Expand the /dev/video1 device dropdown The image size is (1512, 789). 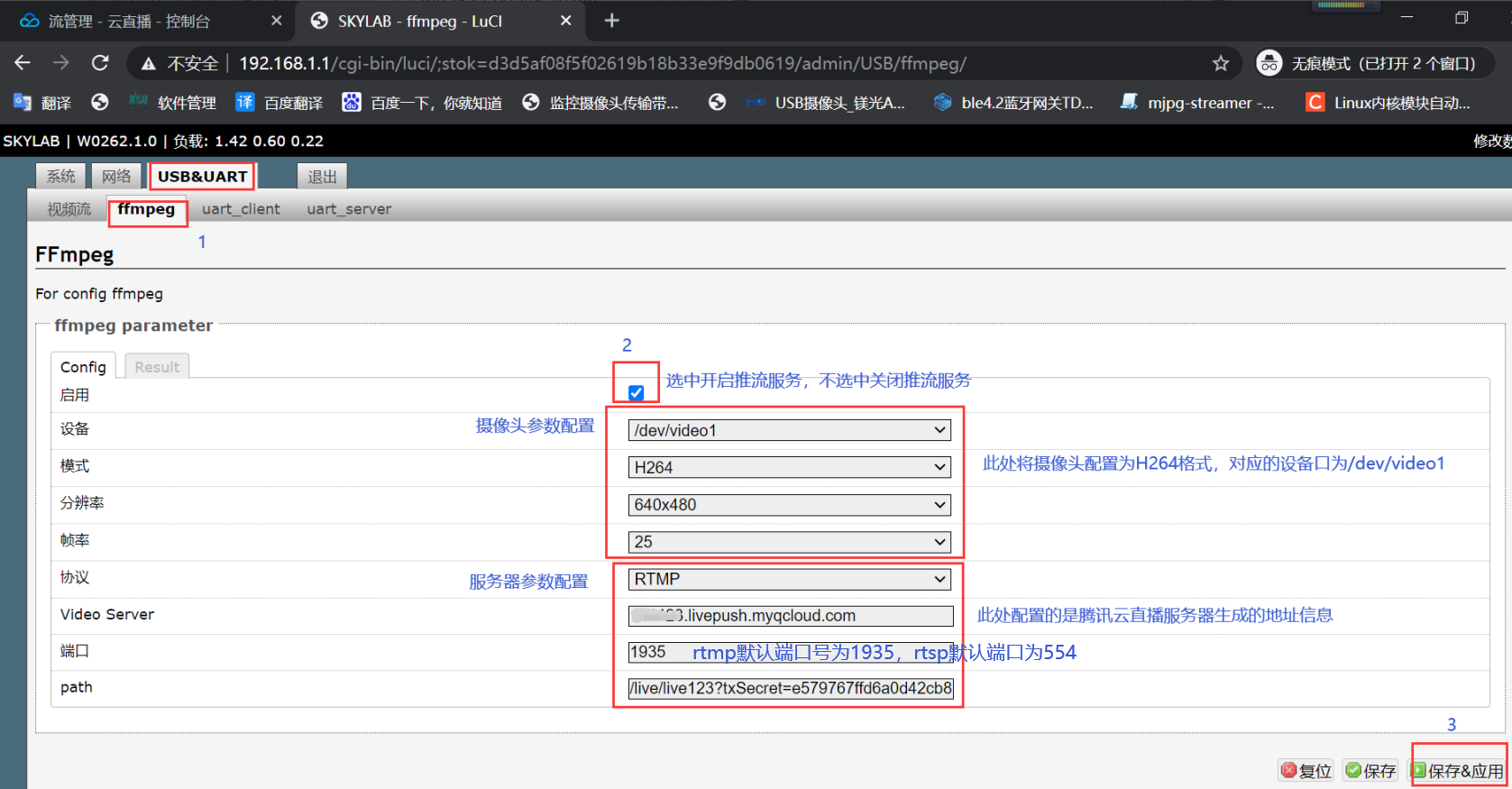789,430
